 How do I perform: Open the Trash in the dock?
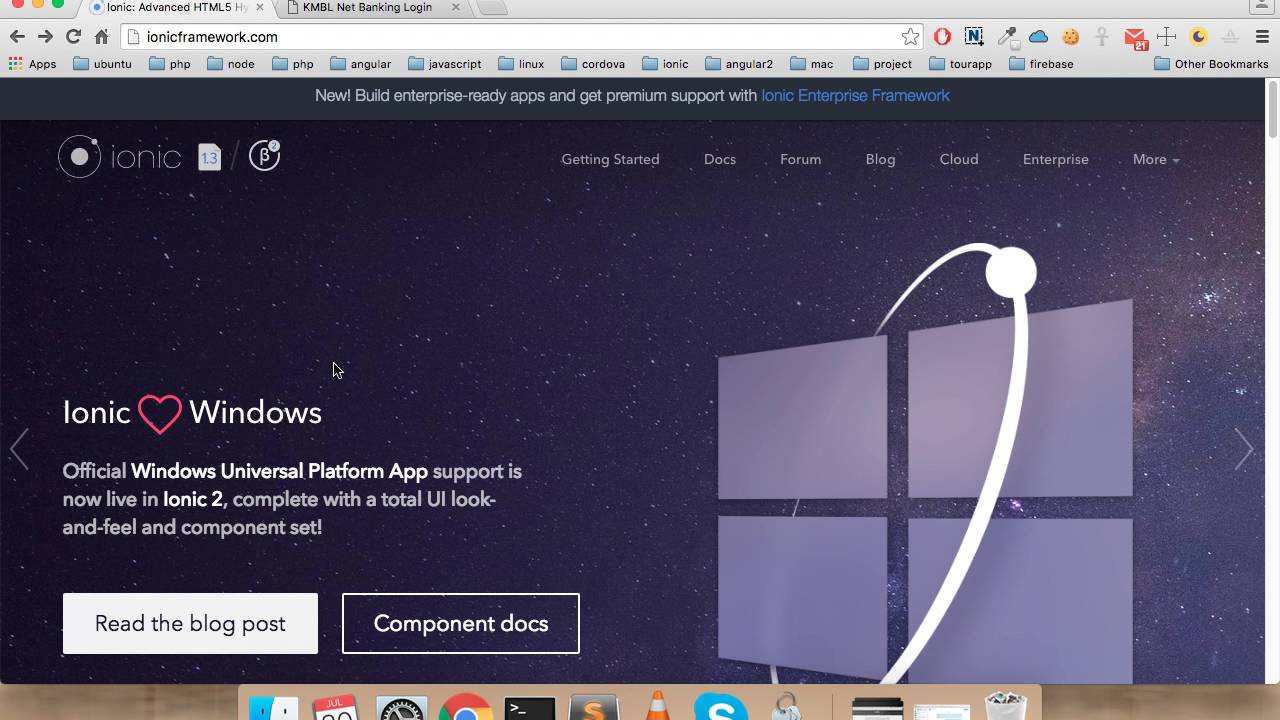pos(1005,708)
